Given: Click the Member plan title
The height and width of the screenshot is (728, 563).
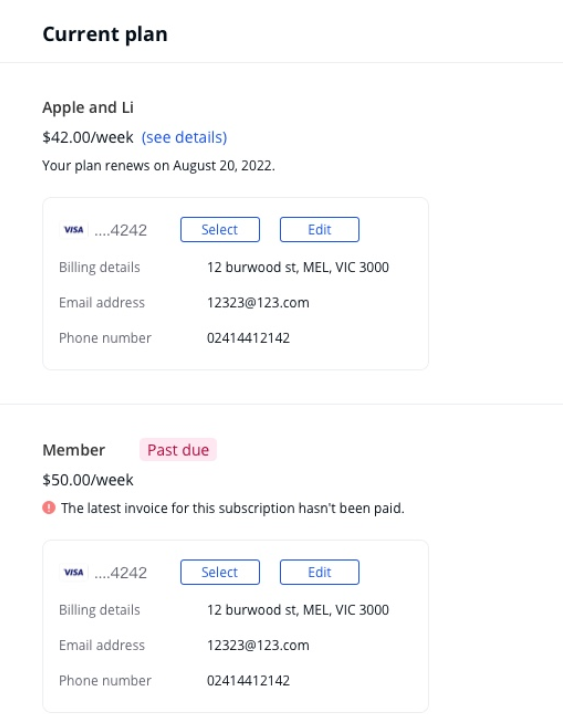Looking at the screenshot, I should coord(74,450).
